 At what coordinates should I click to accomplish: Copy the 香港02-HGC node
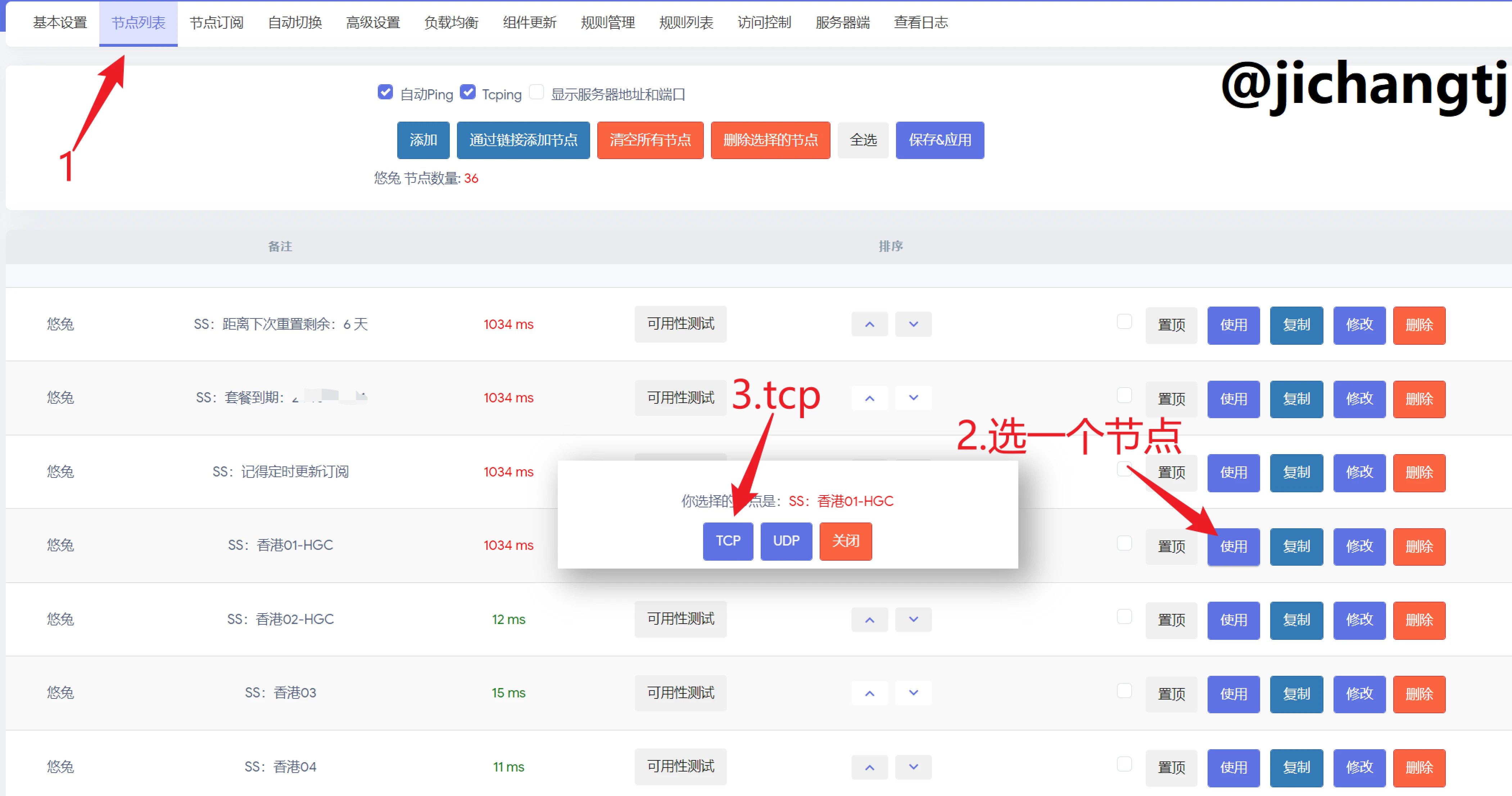pos(1296,620)
